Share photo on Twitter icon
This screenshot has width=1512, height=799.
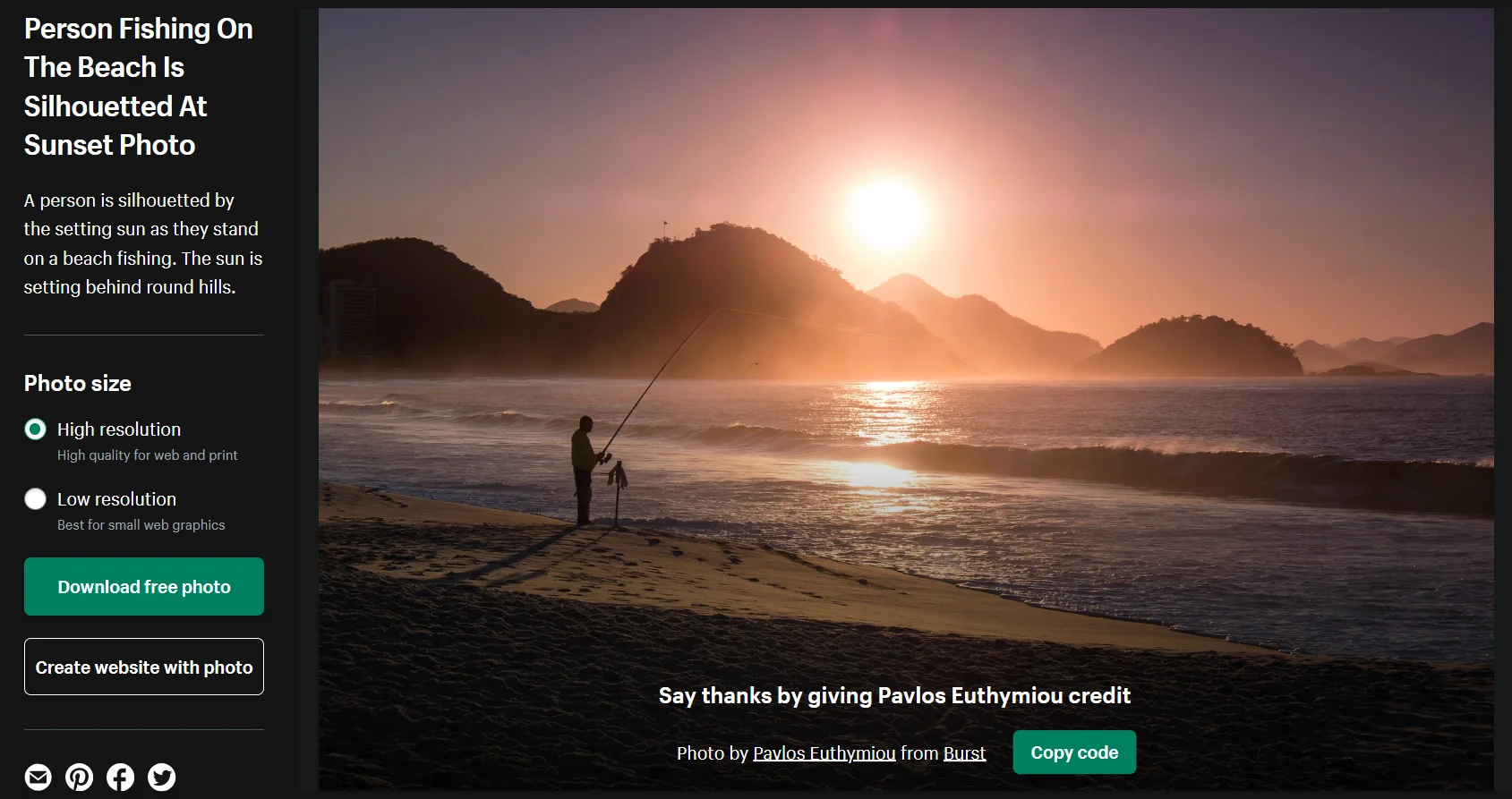[161, 777]
